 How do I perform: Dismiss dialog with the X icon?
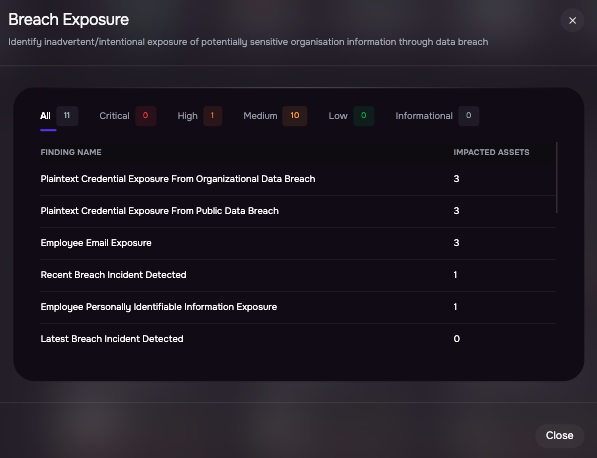(572, 21)
